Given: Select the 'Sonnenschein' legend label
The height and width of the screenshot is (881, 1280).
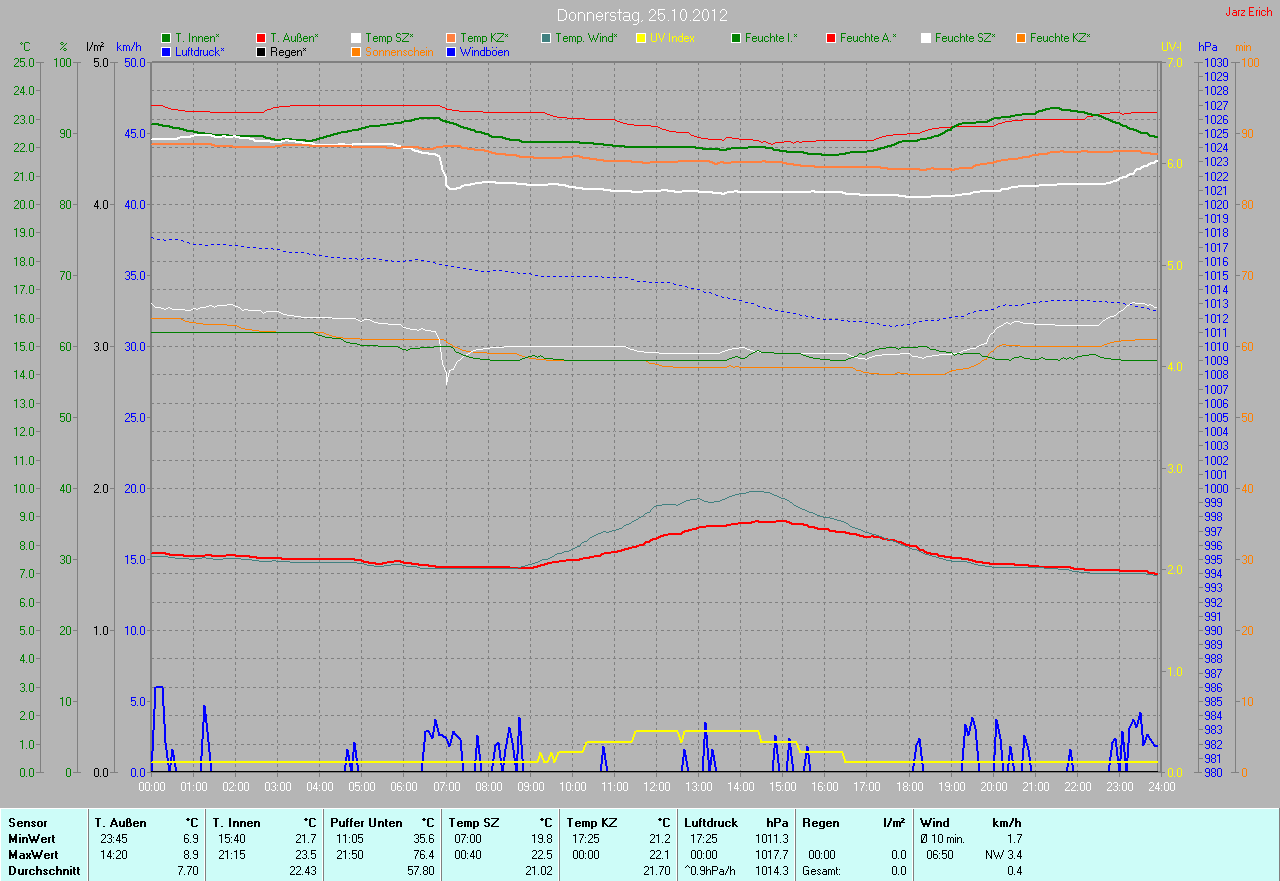Looking at the screenshot, I should [399, 51].
